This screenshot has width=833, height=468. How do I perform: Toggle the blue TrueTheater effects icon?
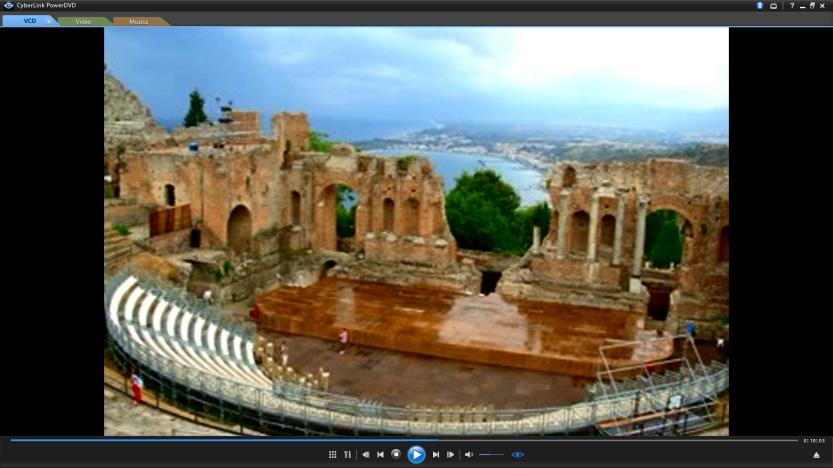point(517,455)
